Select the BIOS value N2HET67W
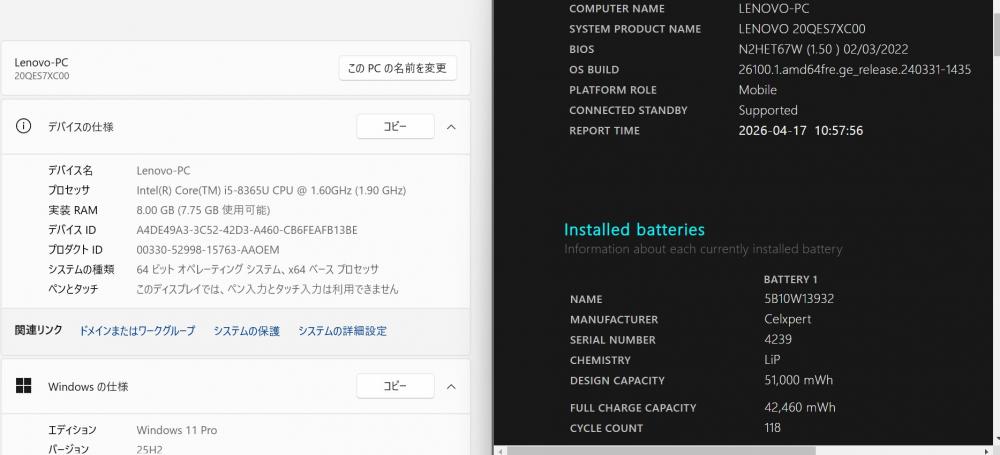This screenshot has width=1000, height=455. point(772,49)
